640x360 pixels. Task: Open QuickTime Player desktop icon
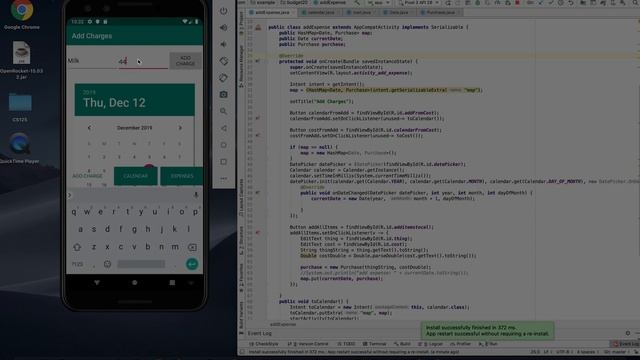click(x=20, y=144)
